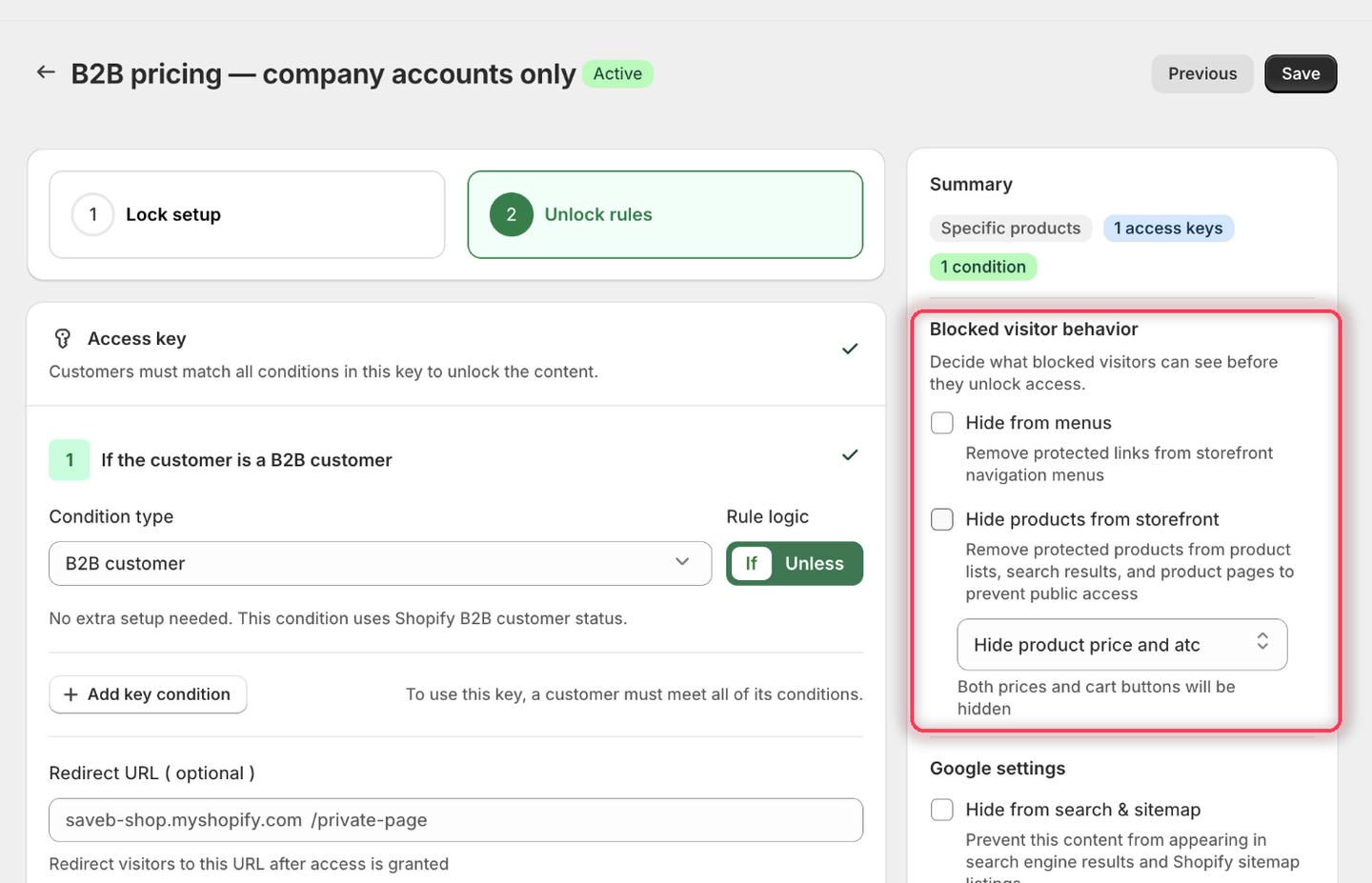Click 'If the customer is a B2B customer' heading
Screen dimensions: 1372x883
tap(247, 460)
